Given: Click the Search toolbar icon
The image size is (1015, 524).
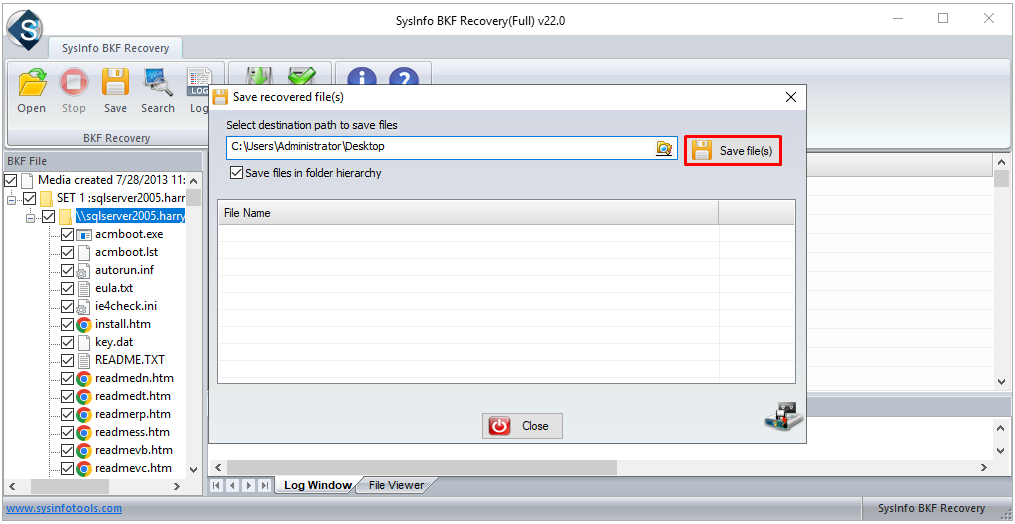Looking at the screenshot, I should point(158,82).
